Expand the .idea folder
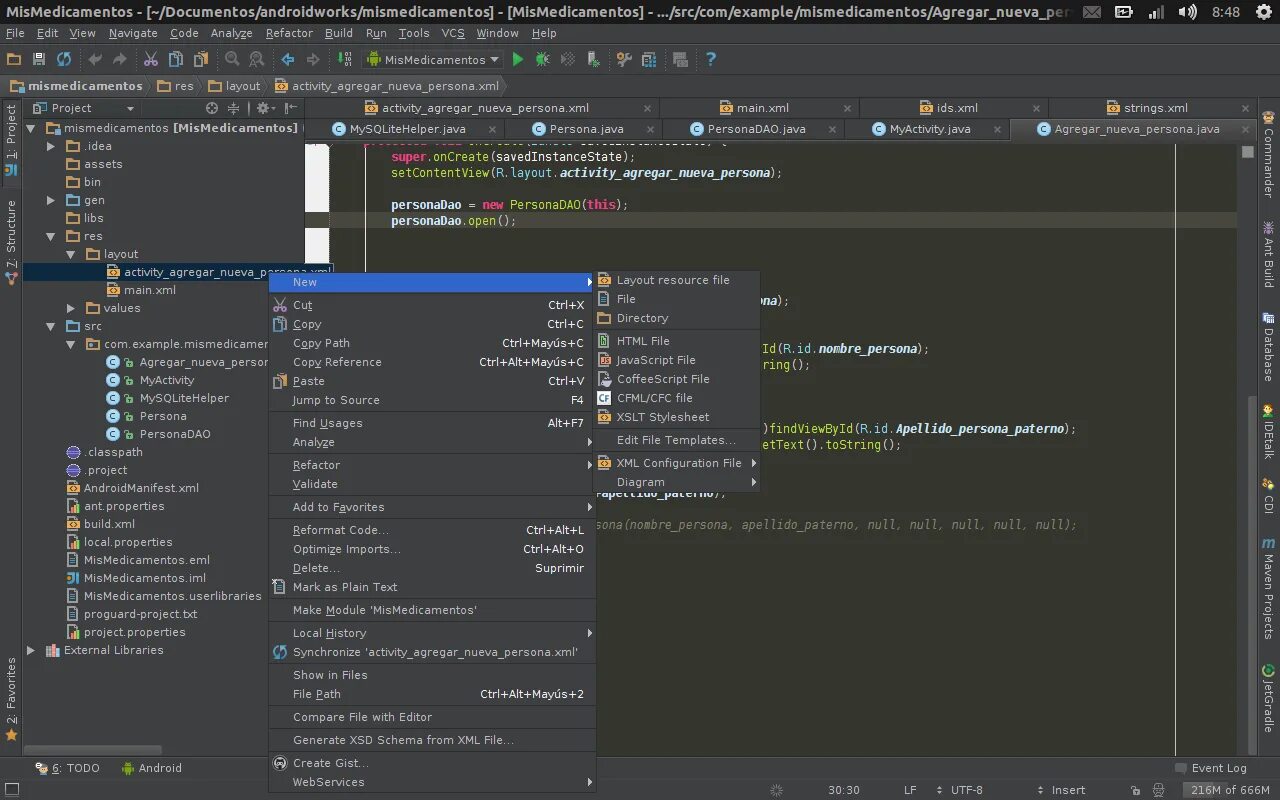Viewport: 1280px width, 800px height. [51, 146]
